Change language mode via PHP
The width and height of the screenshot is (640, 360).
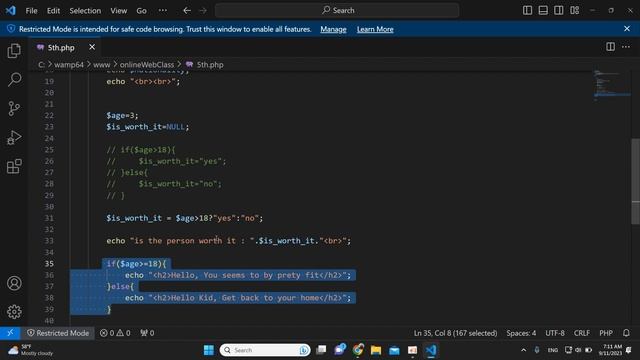click(606, 333)
